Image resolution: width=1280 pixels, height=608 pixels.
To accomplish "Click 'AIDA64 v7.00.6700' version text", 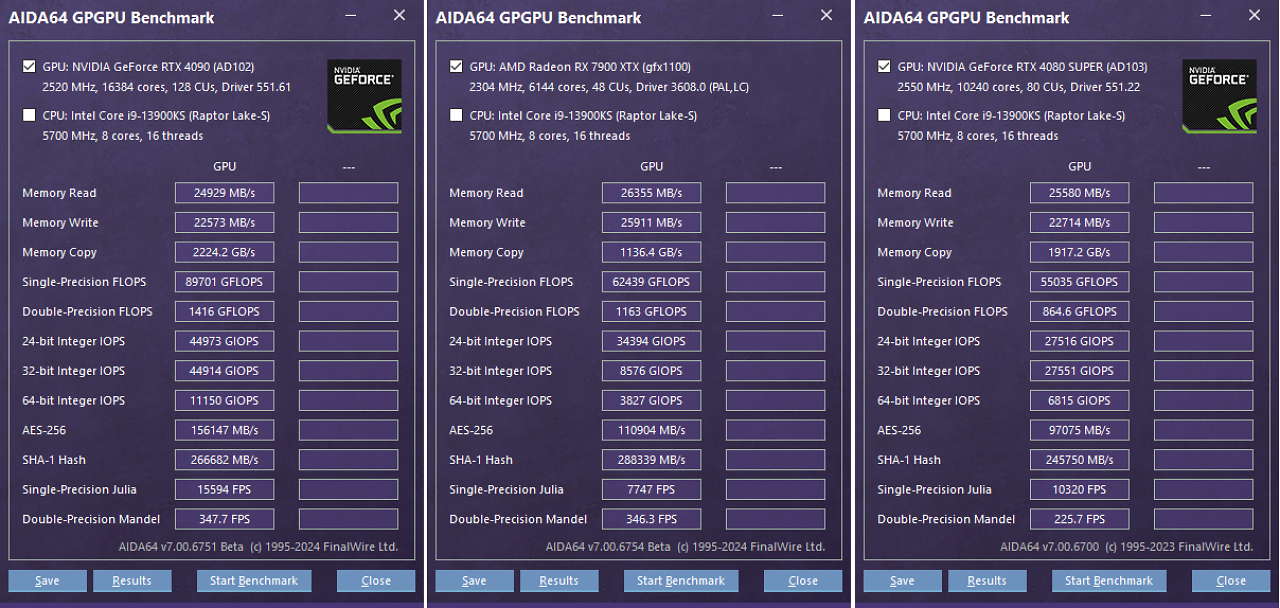I will click(x=1050, y=547).
